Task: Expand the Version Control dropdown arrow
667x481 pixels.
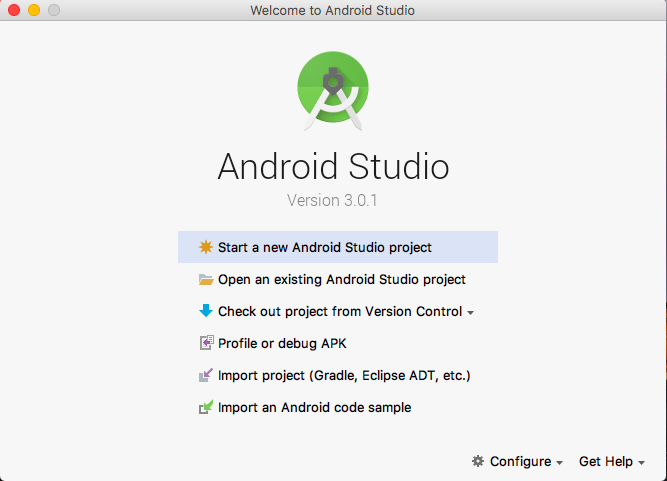Action: (470, 313)
